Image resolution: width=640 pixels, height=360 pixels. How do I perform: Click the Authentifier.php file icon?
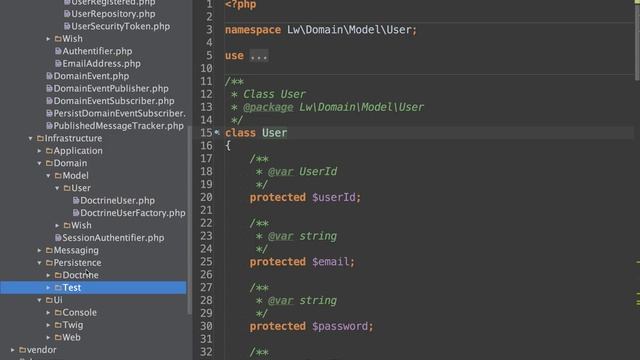(x=58, y=51)
